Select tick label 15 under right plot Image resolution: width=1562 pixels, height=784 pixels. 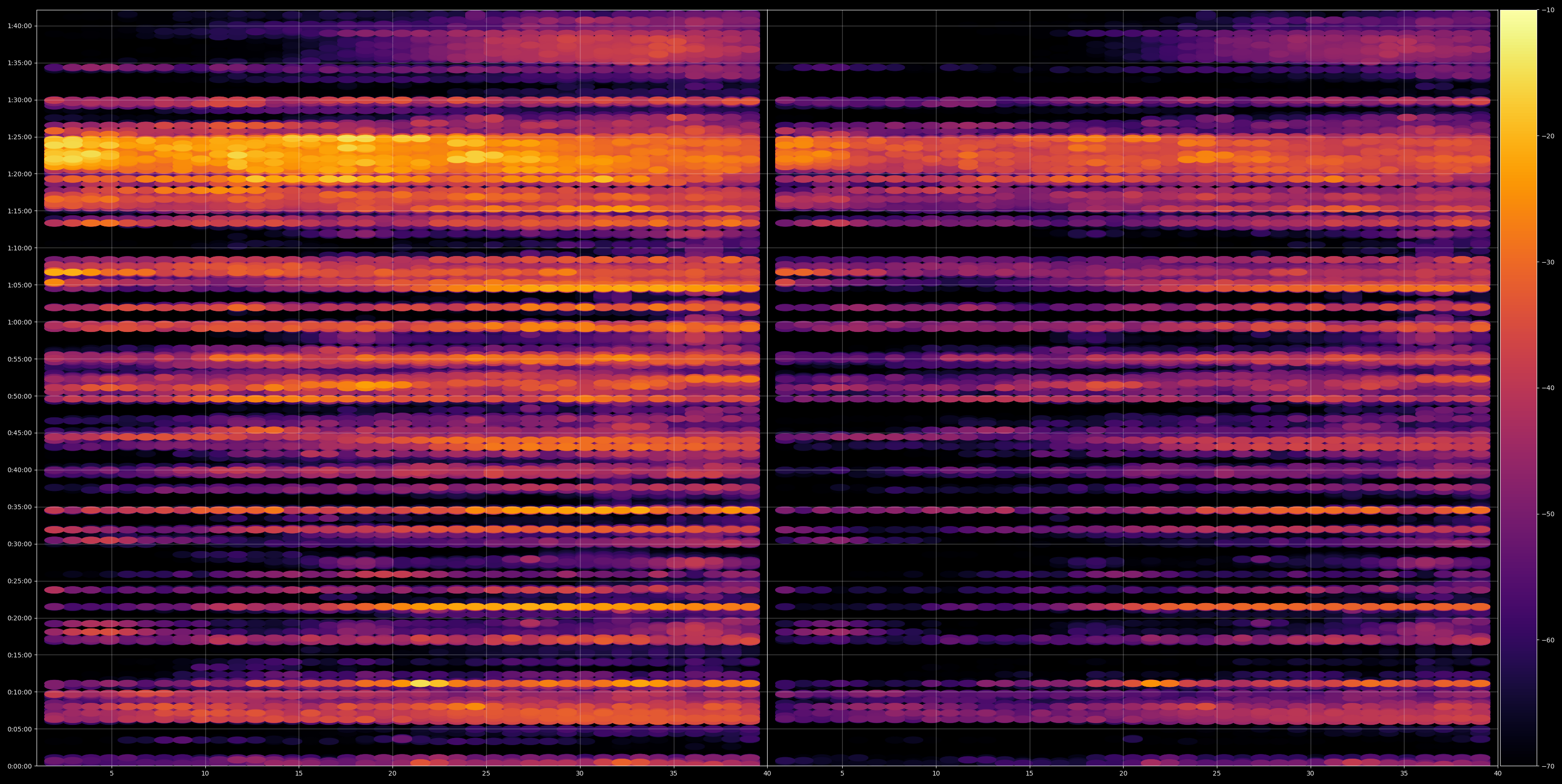(x=1030, y=774)
